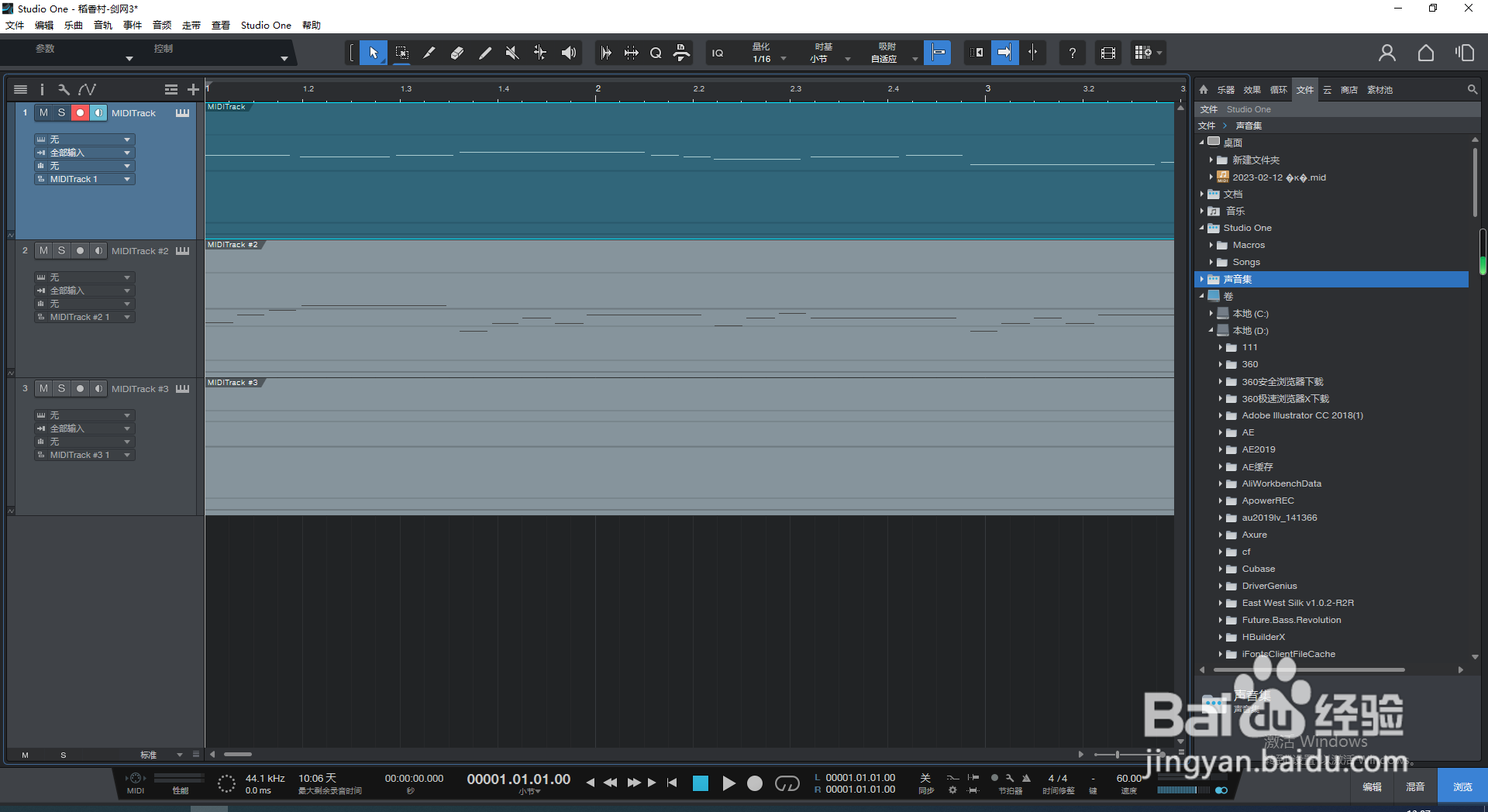Open the video player icon

(x=1108, y=53)
